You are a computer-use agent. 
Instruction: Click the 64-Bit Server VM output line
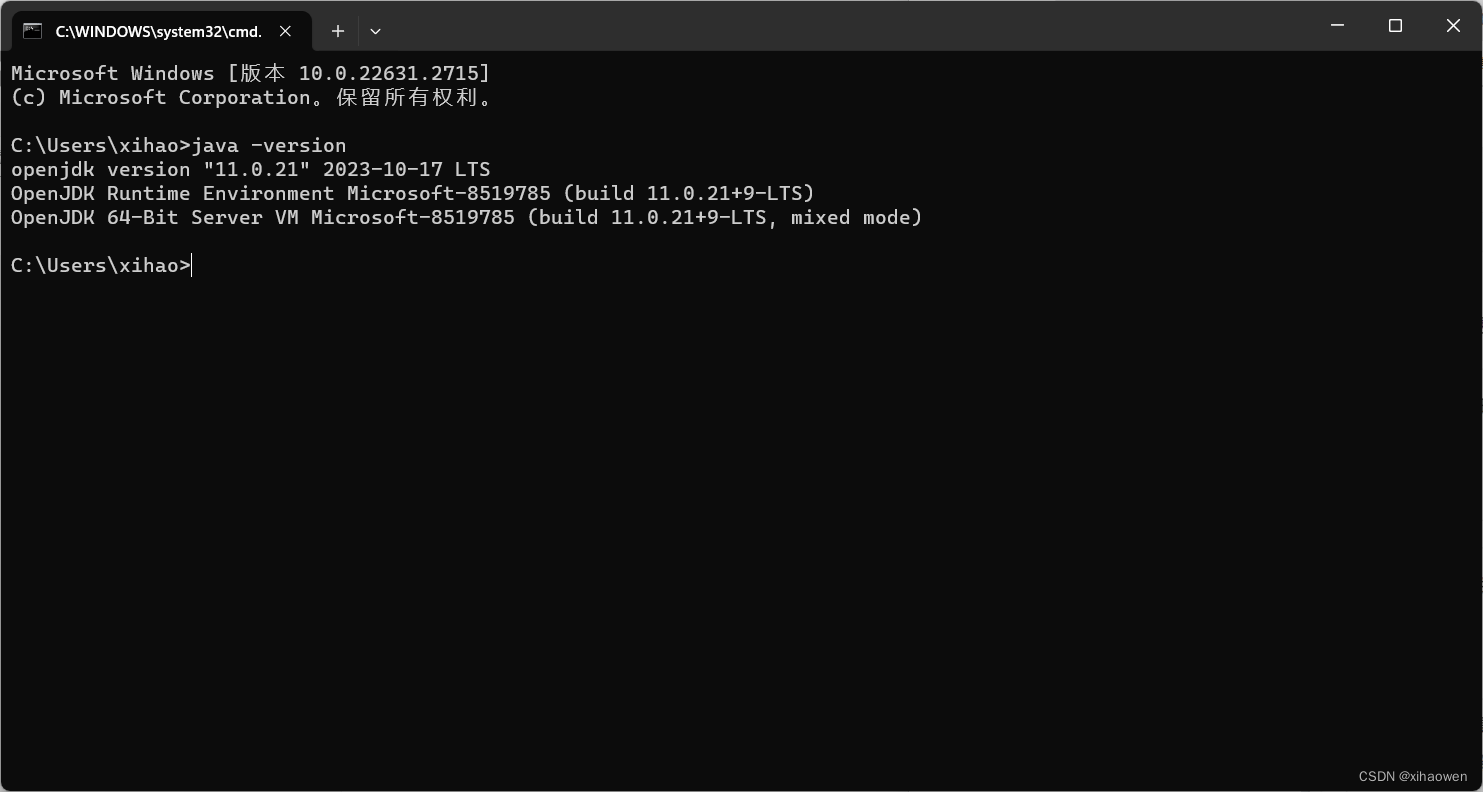(x=465, y=217)
